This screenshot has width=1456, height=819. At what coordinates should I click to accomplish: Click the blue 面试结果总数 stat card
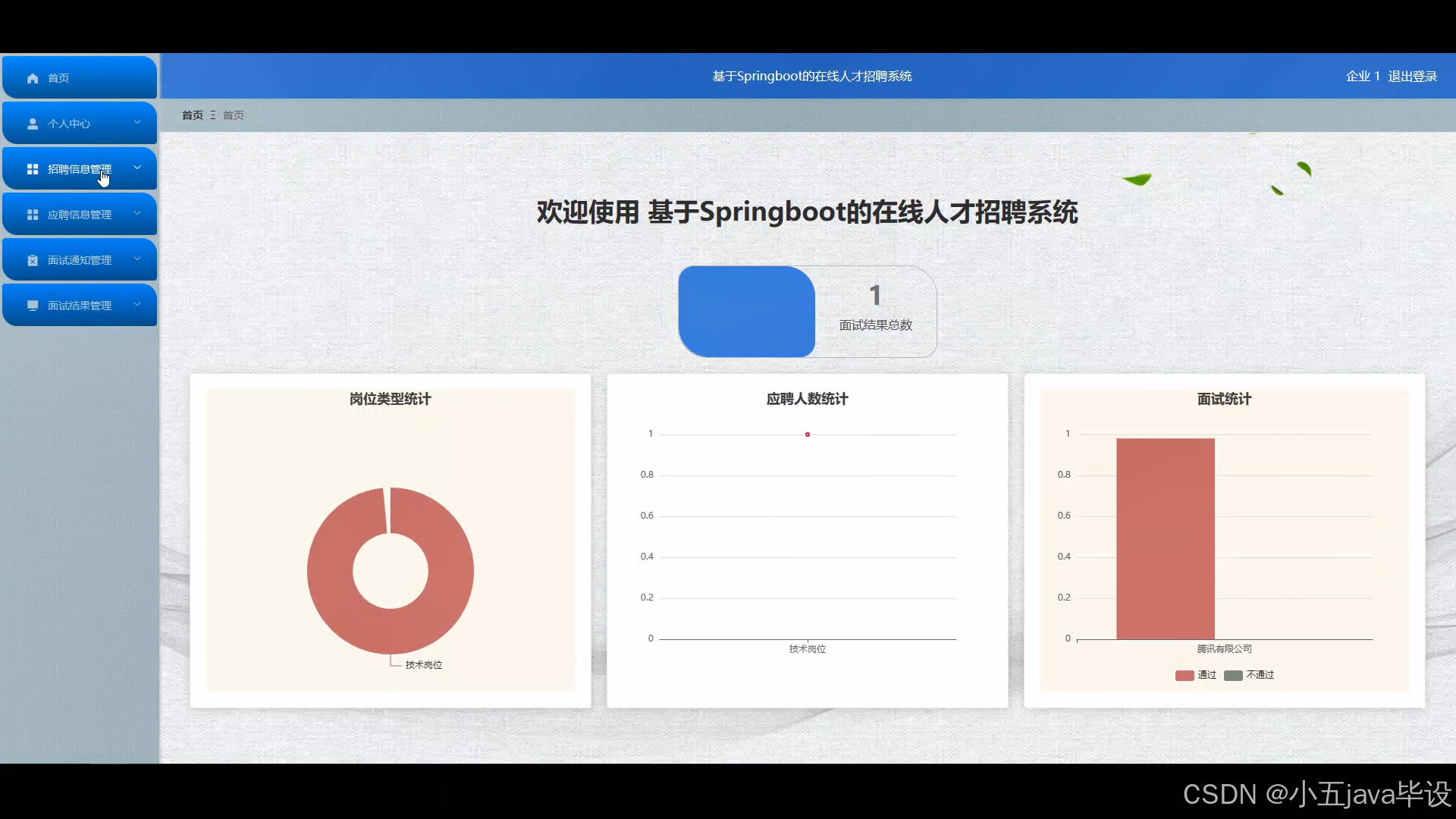point(747,312)
